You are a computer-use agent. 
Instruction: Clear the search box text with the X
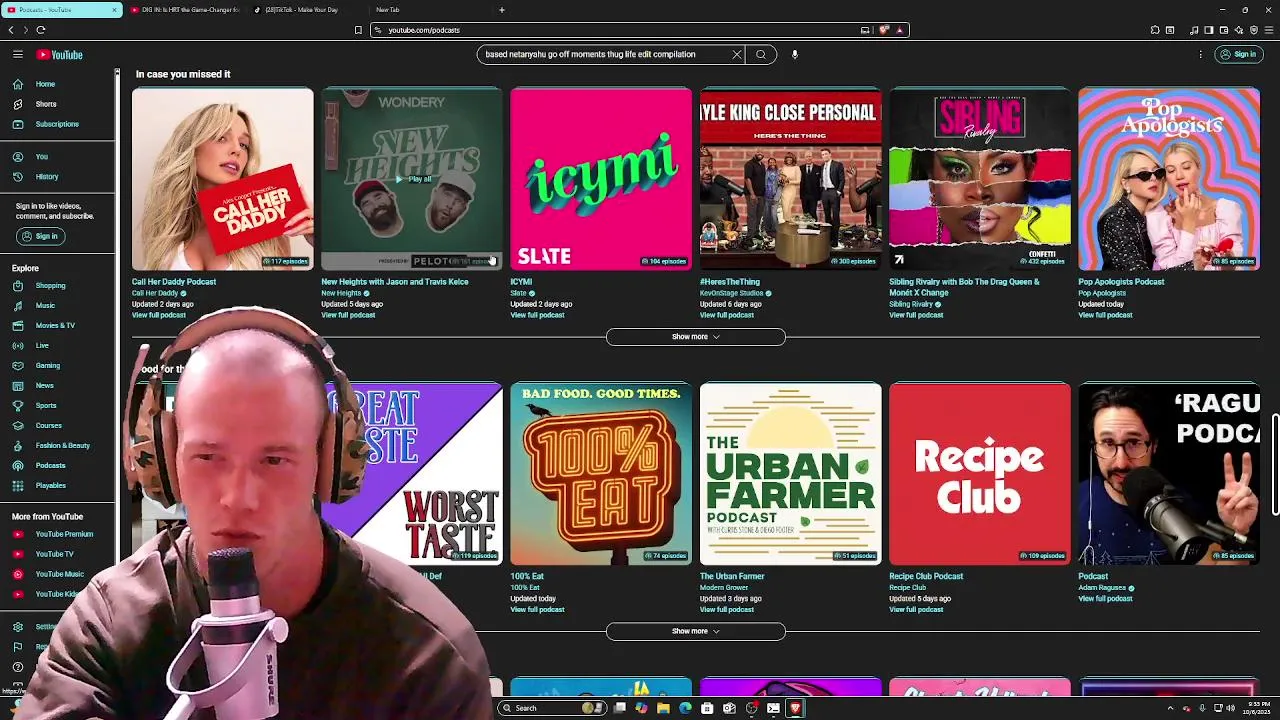pos(737,55)
